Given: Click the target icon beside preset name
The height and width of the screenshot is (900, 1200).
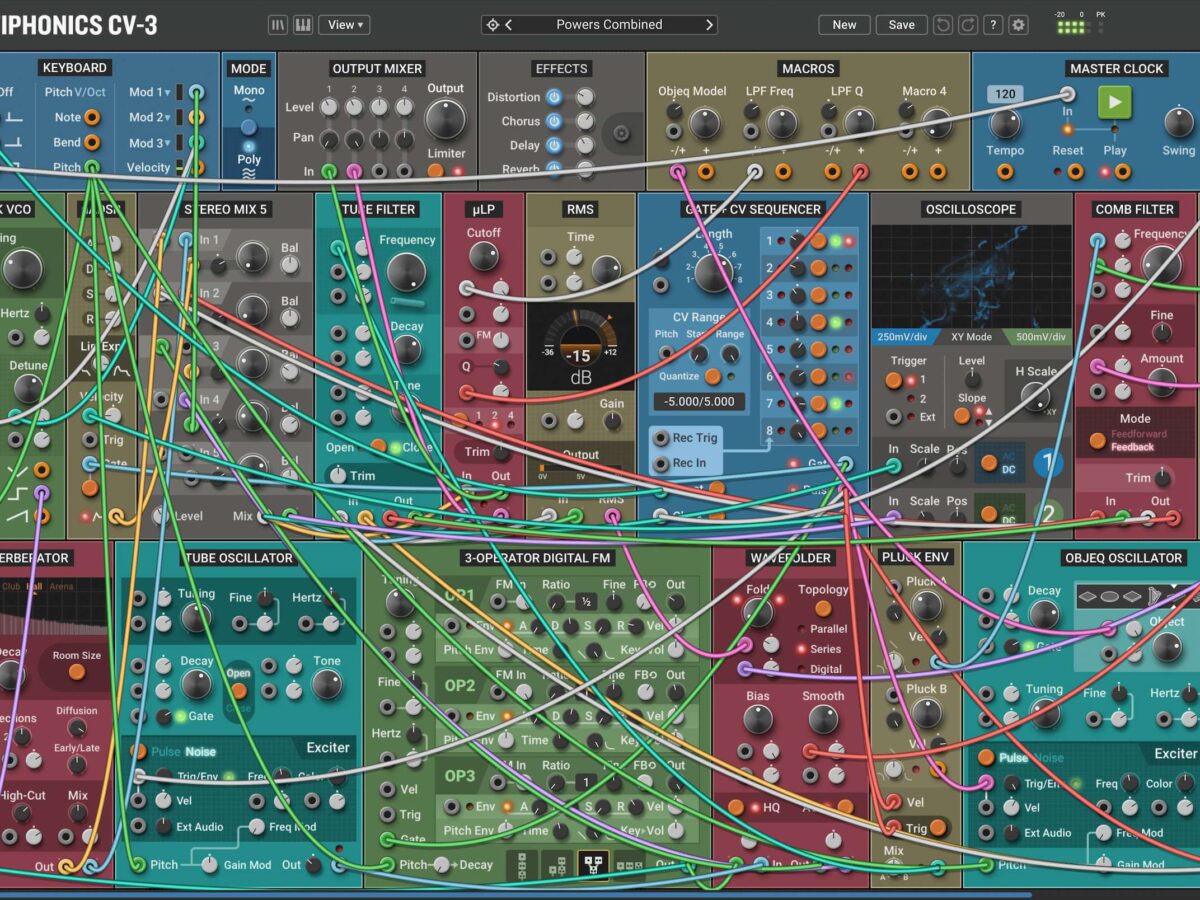Looking at the screenshot, I should click(491, 25).
